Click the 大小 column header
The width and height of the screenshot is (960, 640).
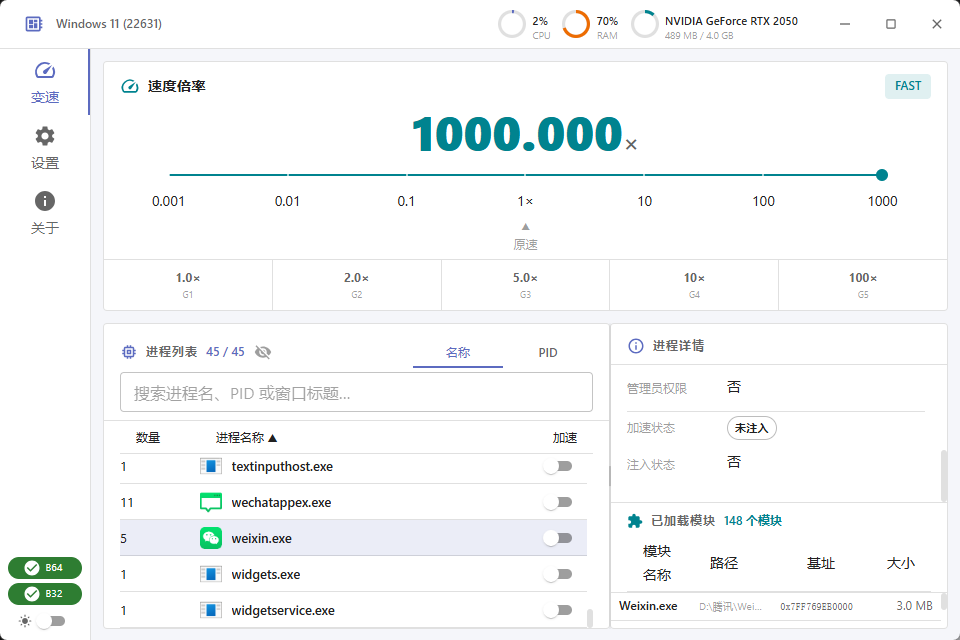[901, 563]
